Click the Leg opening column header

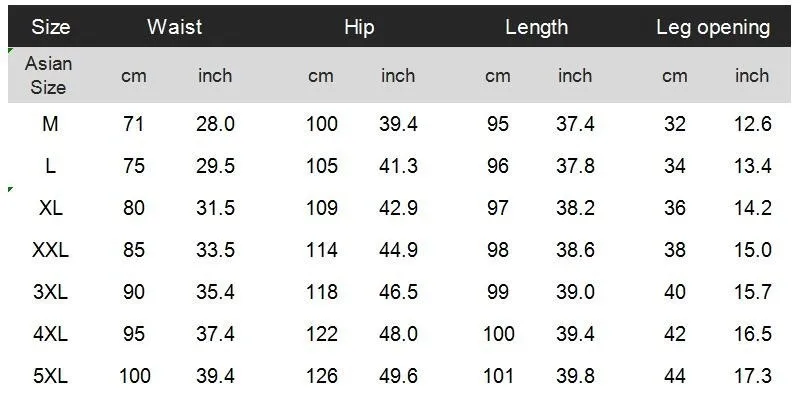[x=713, y=27]
